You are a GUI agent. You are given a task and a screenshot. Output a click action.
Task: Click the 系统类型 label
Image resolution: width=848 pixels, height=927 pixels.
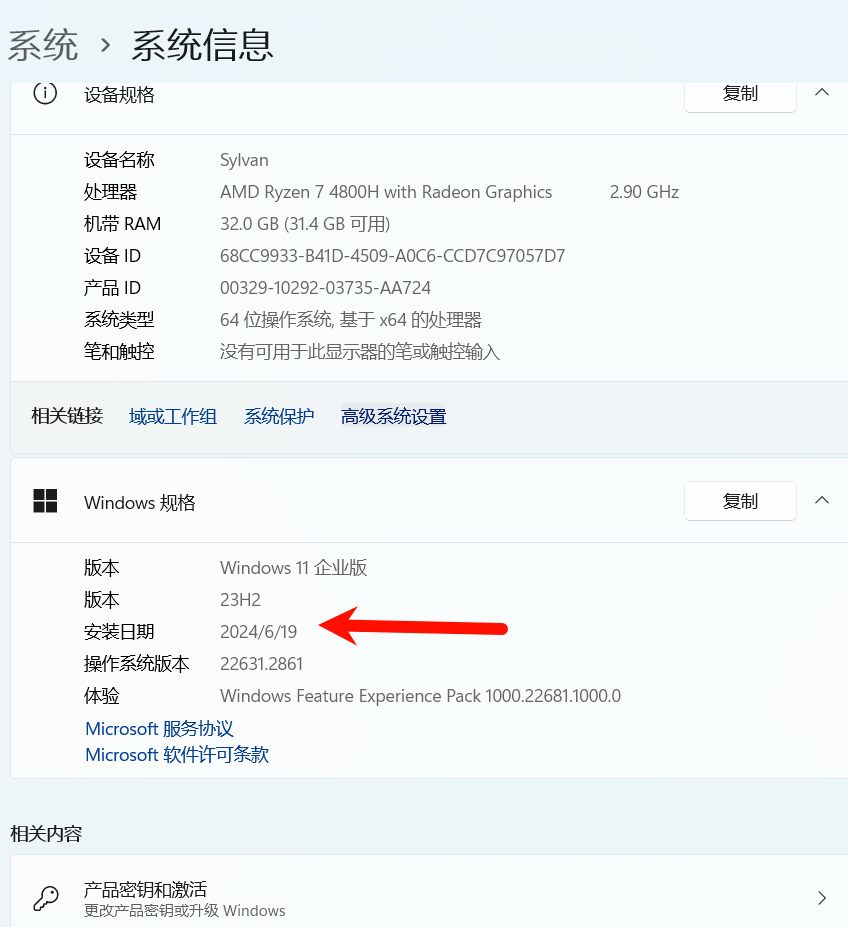click(x=119, y=319)
